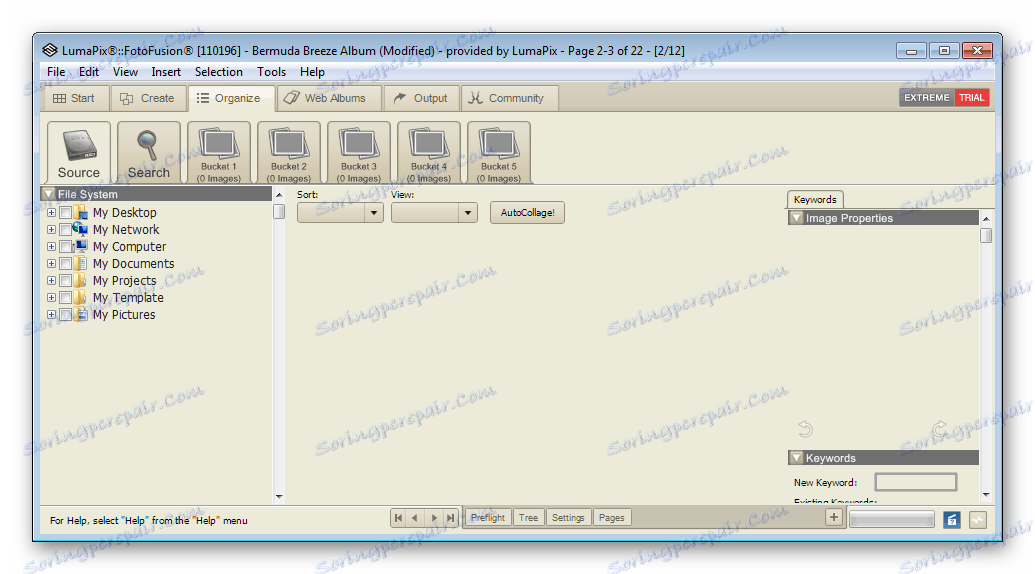This screenshot has height=574, width=1035.
Task: Click the My Documents folder icon
Action: tap(81, 263)
